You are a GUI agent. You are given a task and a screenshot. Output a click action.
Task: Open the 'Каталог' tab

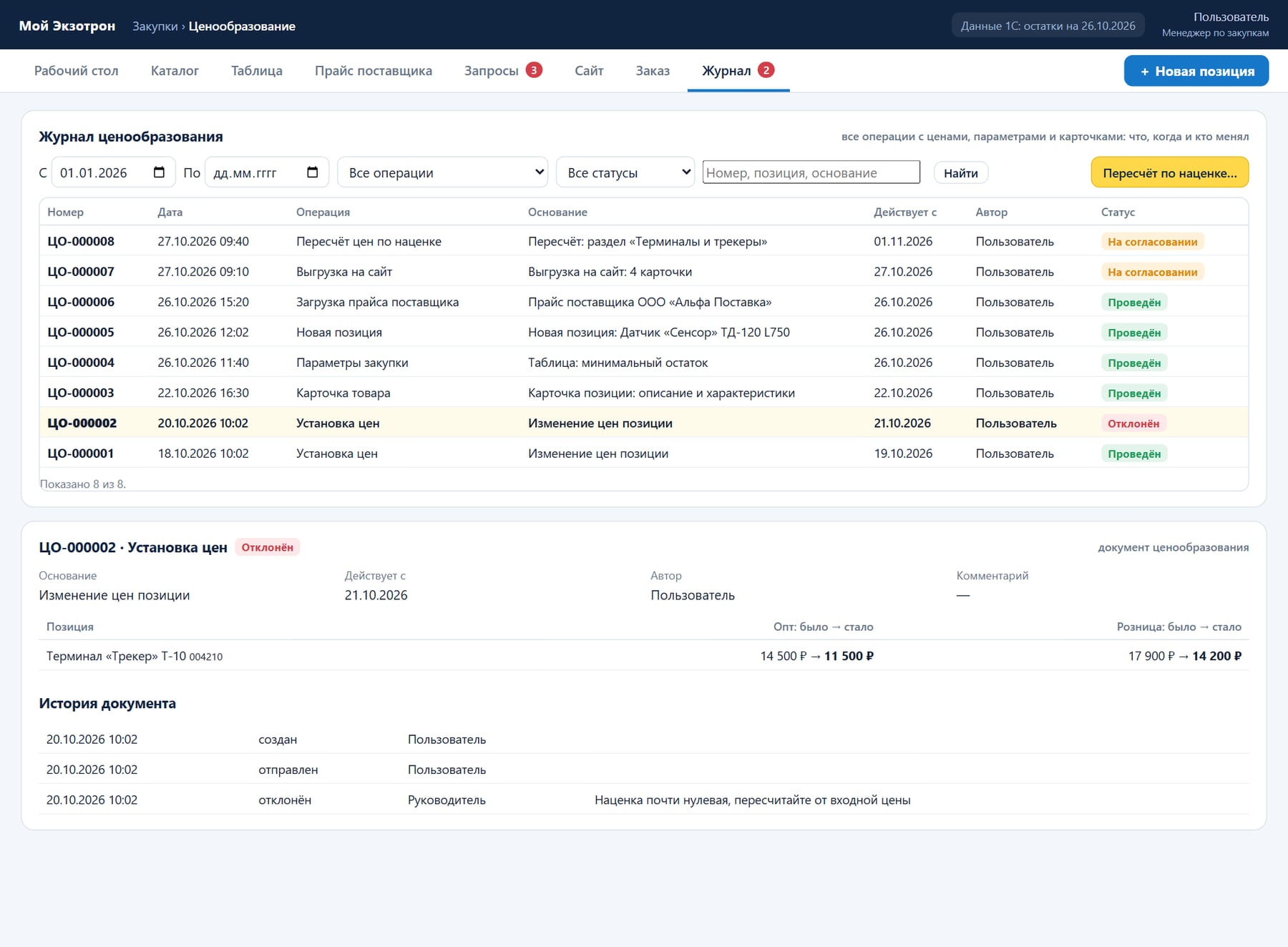click(175, 71)
